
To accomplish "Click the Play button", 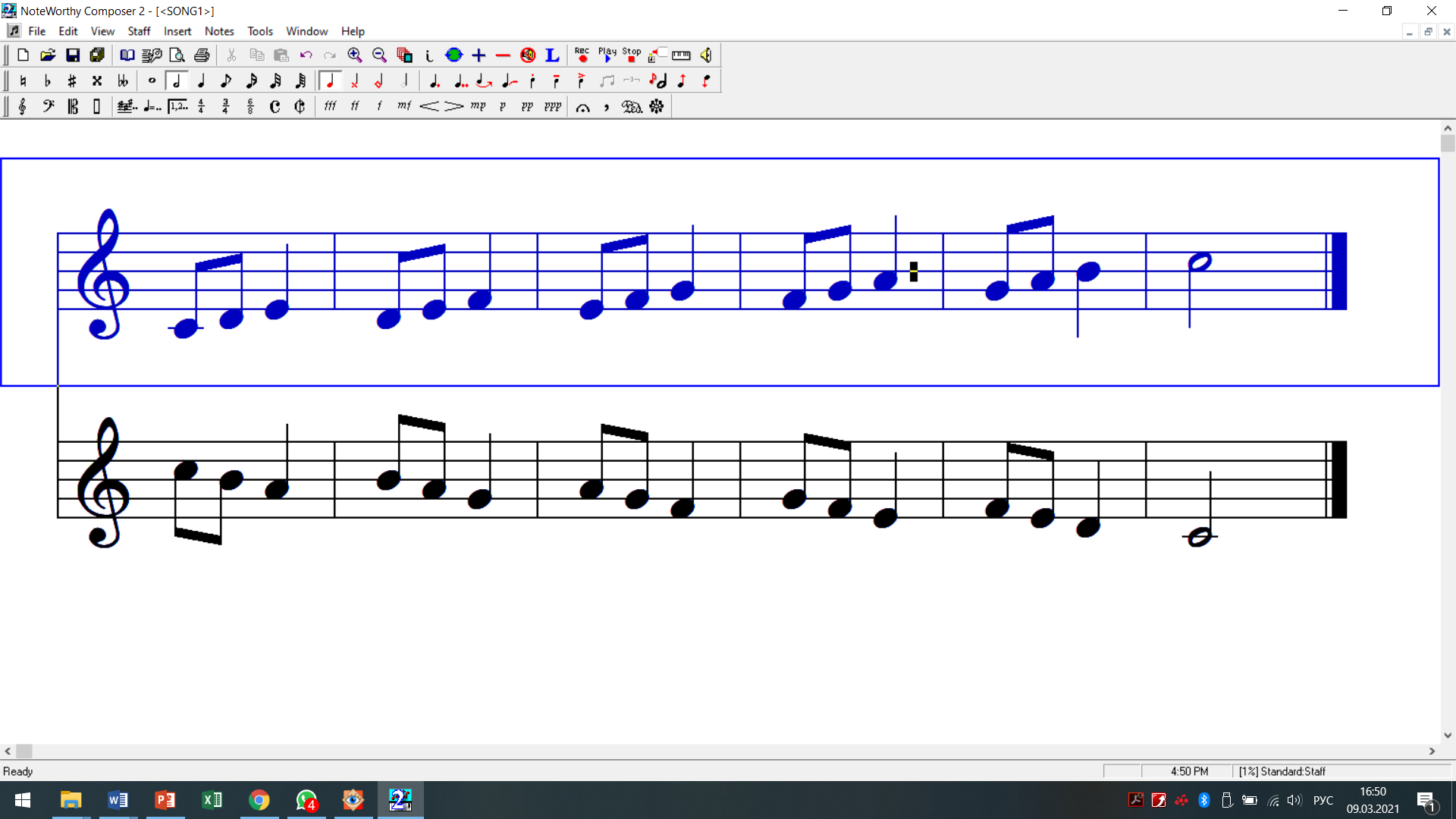I will (x=607, y=55).
